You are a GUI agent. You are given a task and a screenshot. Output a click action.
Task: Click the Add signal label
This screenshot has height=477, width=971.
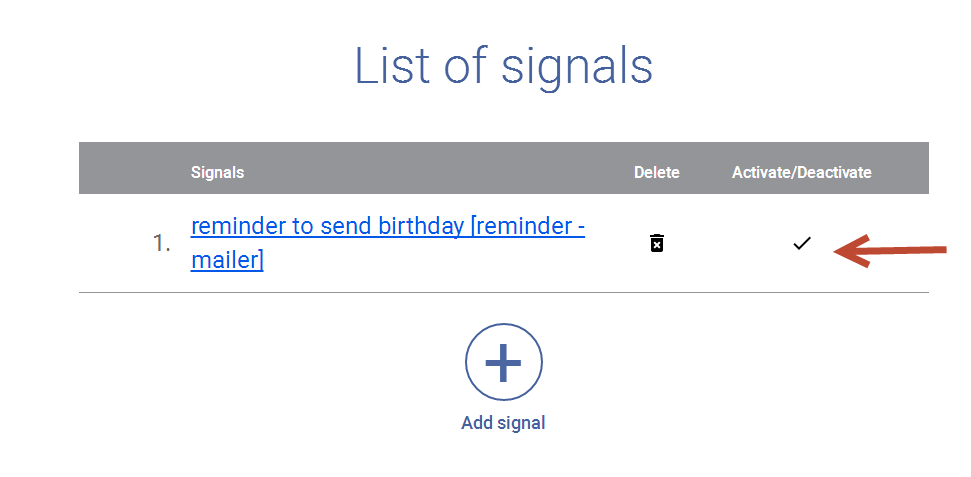503,423
